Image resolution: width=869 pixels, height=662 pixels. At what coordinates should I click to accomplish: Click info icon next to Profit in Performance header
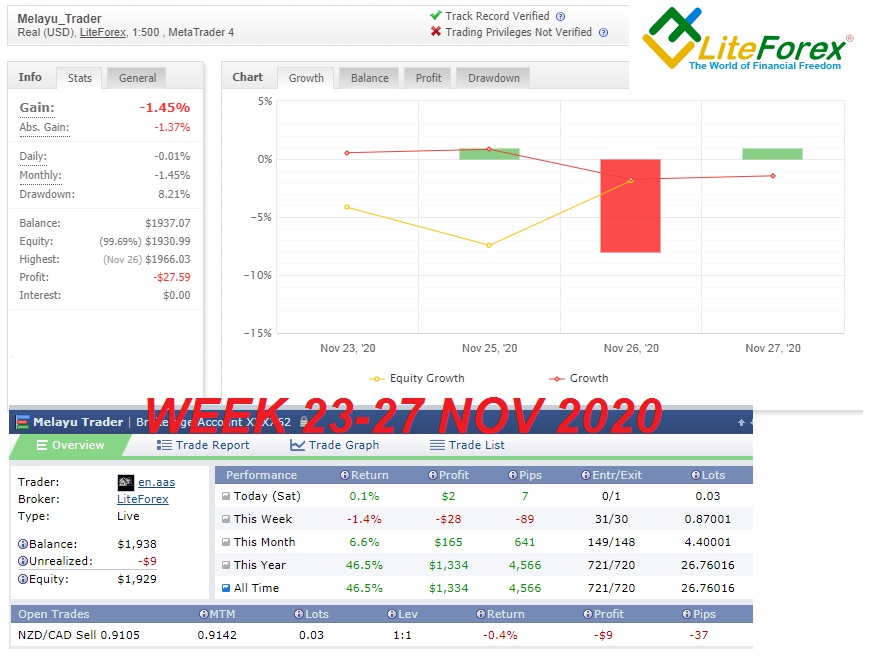tap(433, 475)
